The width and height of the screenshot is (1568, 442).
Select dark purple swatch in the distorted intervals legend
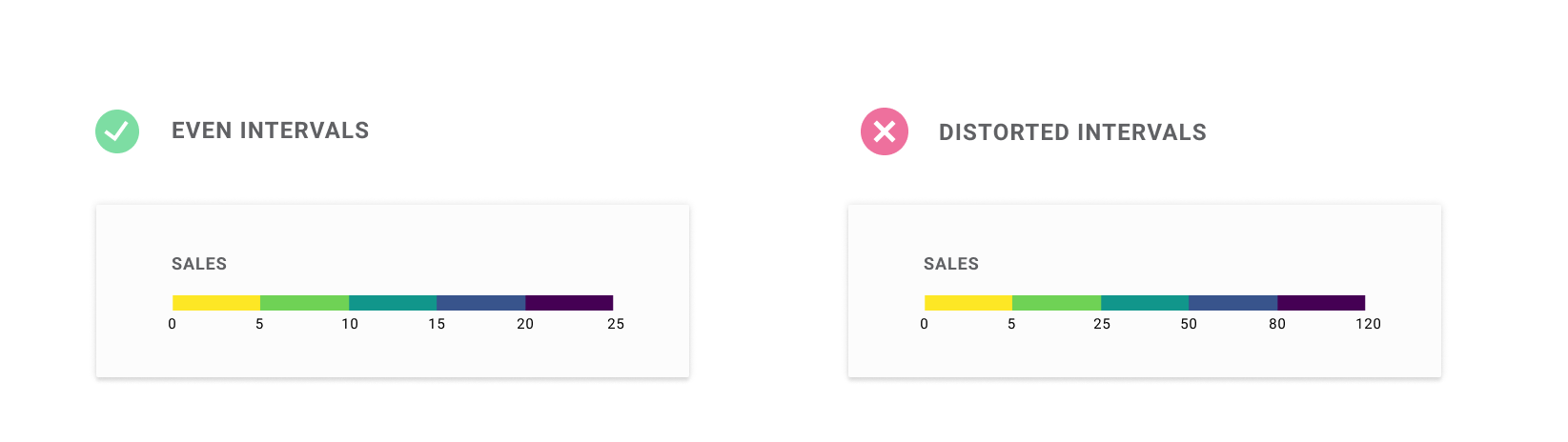1321,303
